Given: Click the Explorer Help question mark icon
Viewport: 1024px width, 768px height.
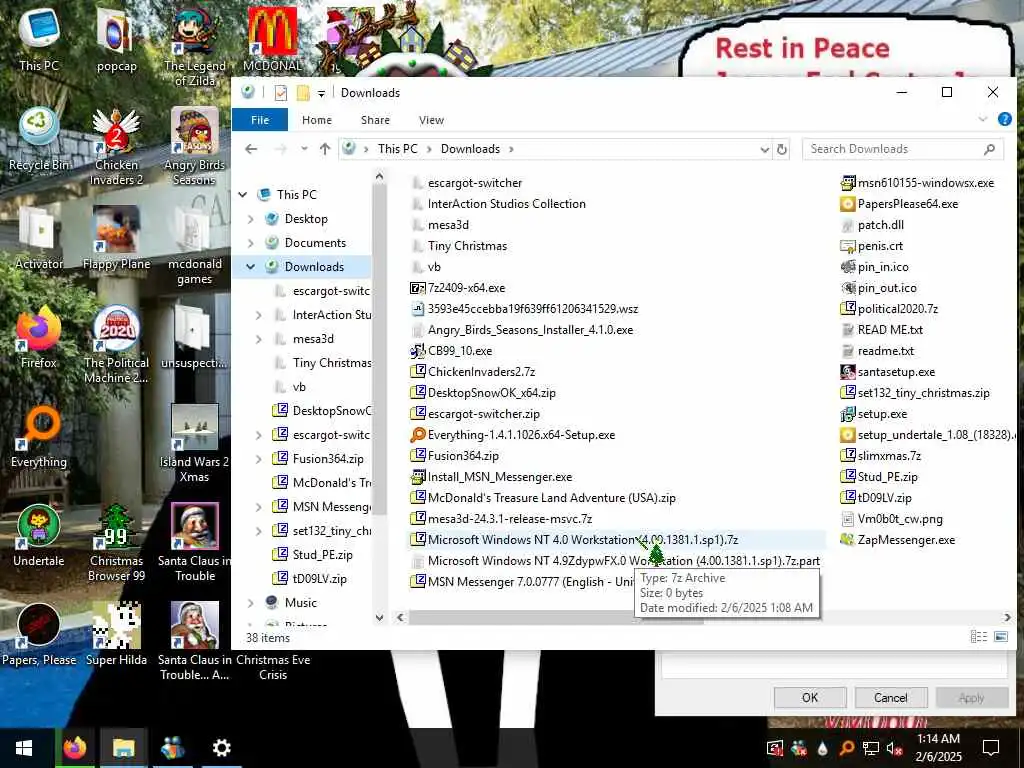Looking at the screenshot, I should coord(1004,120).
